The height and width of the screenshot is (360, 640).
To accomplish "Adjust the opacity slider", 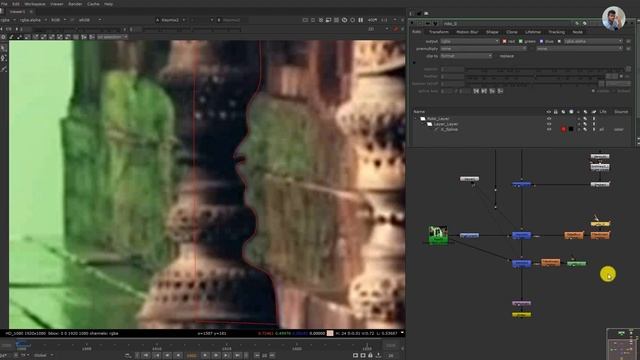I will (545, 69).
